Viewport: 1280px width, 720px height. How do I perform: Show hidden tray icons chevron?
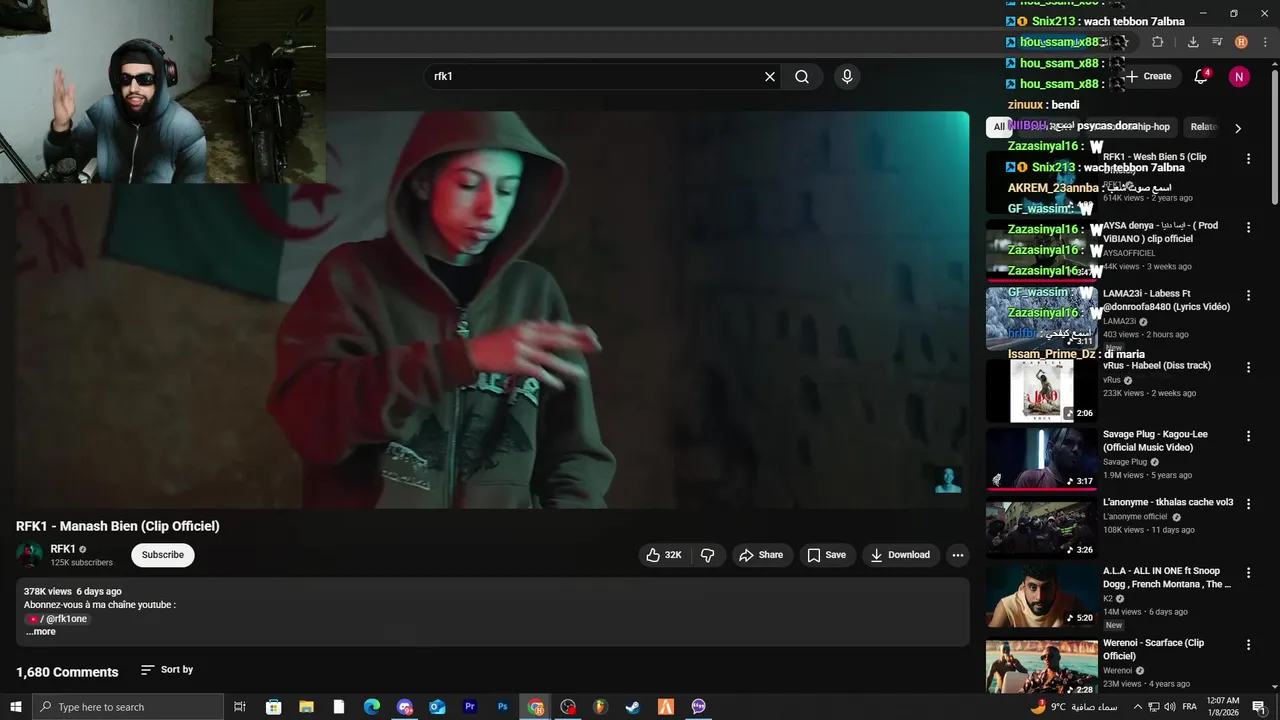pos(1137,707)
